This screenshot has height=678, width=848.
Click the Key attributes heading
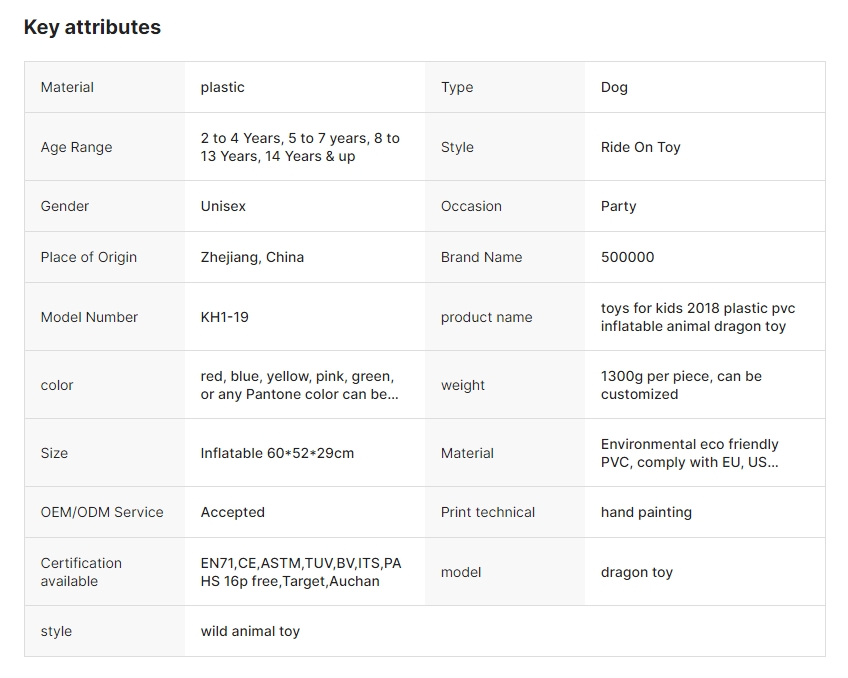[92, 27]
